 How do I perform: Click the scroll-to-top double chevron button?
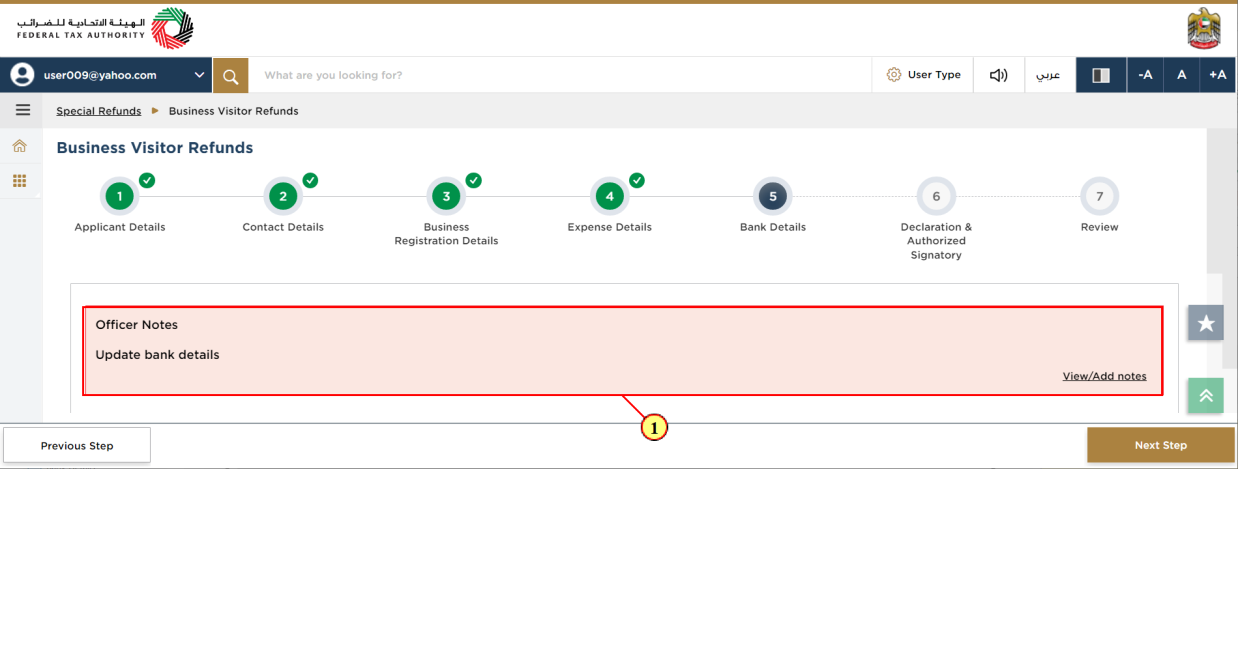pyautogui.click(x=1206, y=395)
